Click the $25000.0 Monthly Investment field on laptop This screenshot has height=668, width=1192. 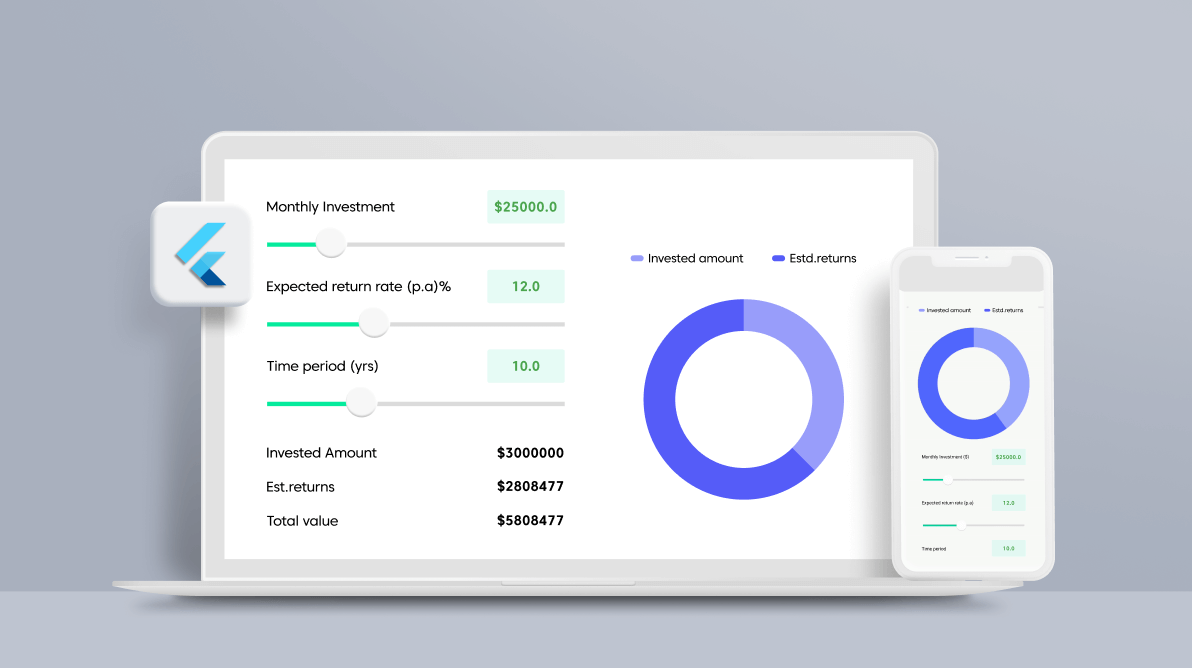point(526,207)
